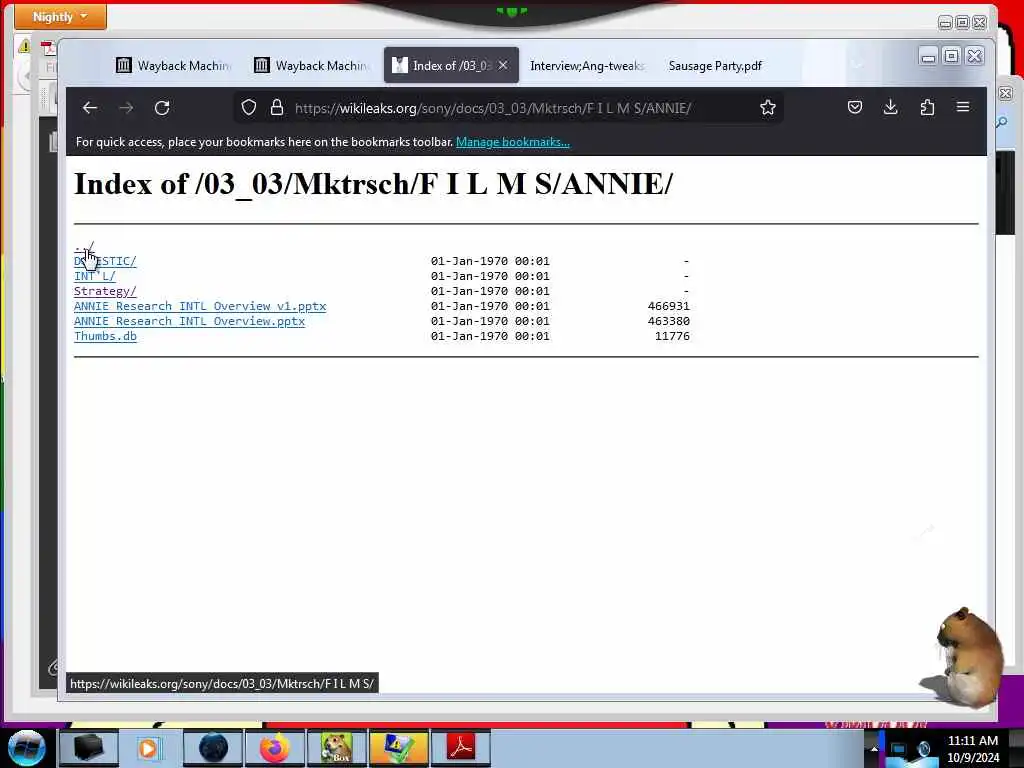Close the Index of /03_03 tab
Viewport: 1024px width, 768px height.
(x=503, y=65)
